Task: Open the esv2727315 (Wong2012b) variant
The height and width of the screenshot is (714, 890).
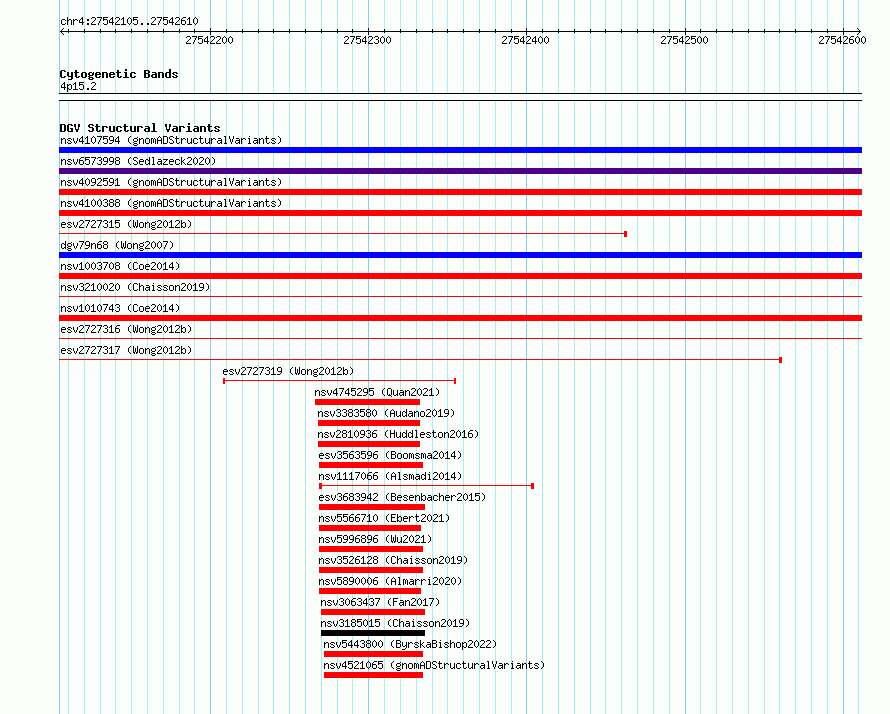Action: pos(126,224)
